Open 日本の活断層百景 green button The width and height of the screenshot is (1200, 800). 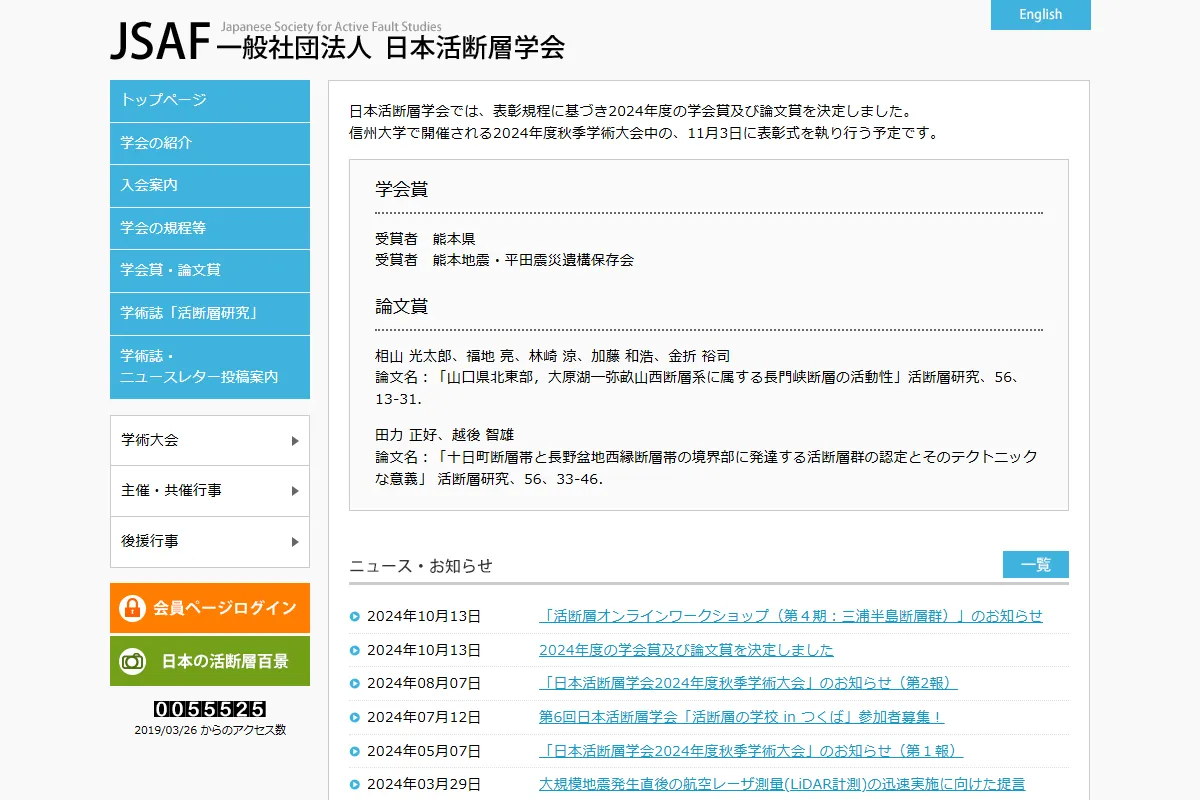210,661
